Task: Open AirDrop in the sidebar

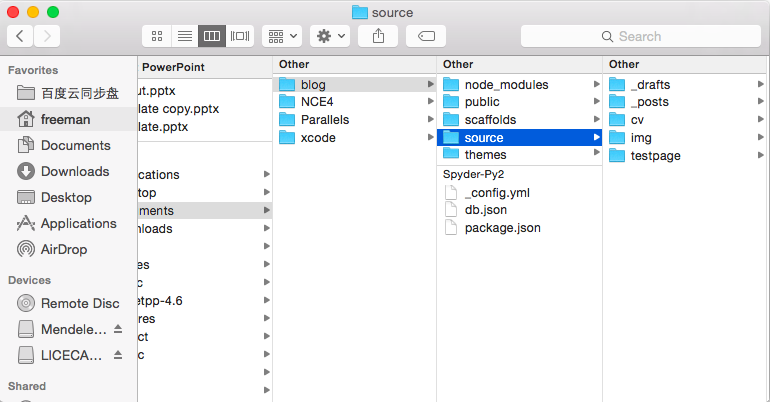Action: (x=65, y=249)
